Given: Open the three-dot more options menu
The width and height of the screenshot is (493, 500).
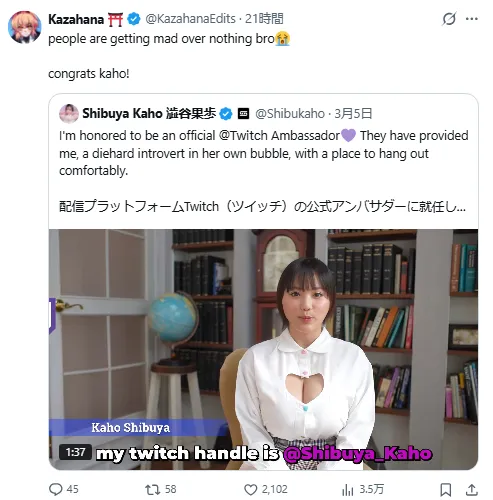Looking at the screenshot, I should point(472,19).
